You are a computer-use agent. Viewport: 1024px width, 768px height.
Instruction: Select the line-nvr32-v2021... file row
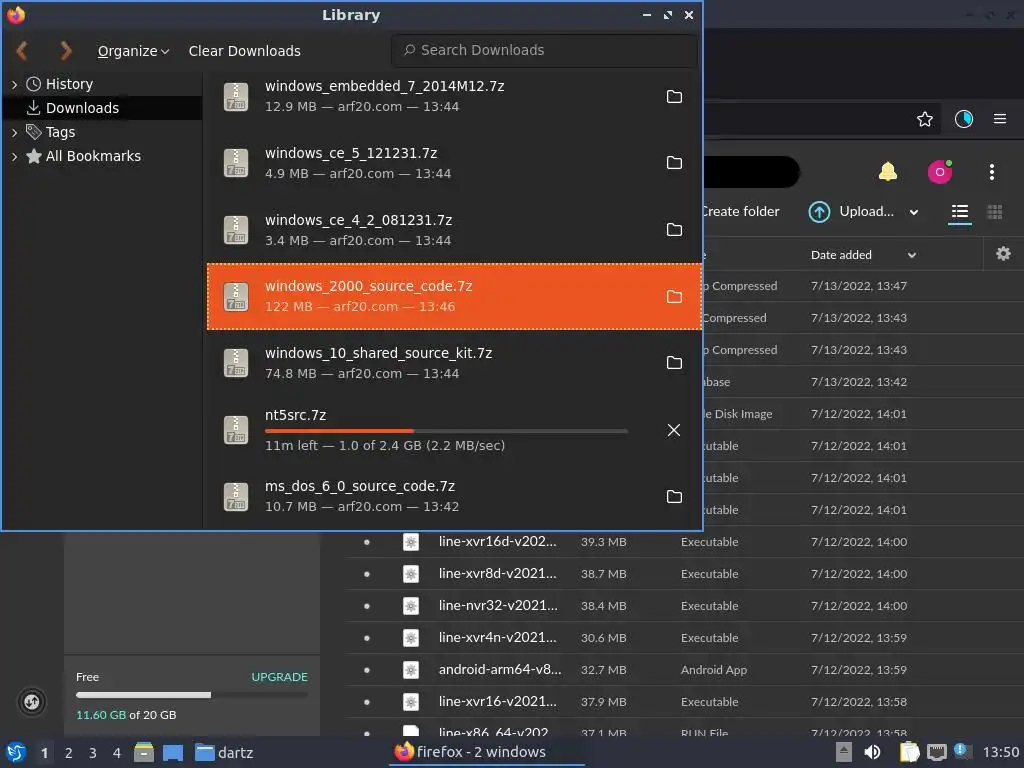point(684,606)
